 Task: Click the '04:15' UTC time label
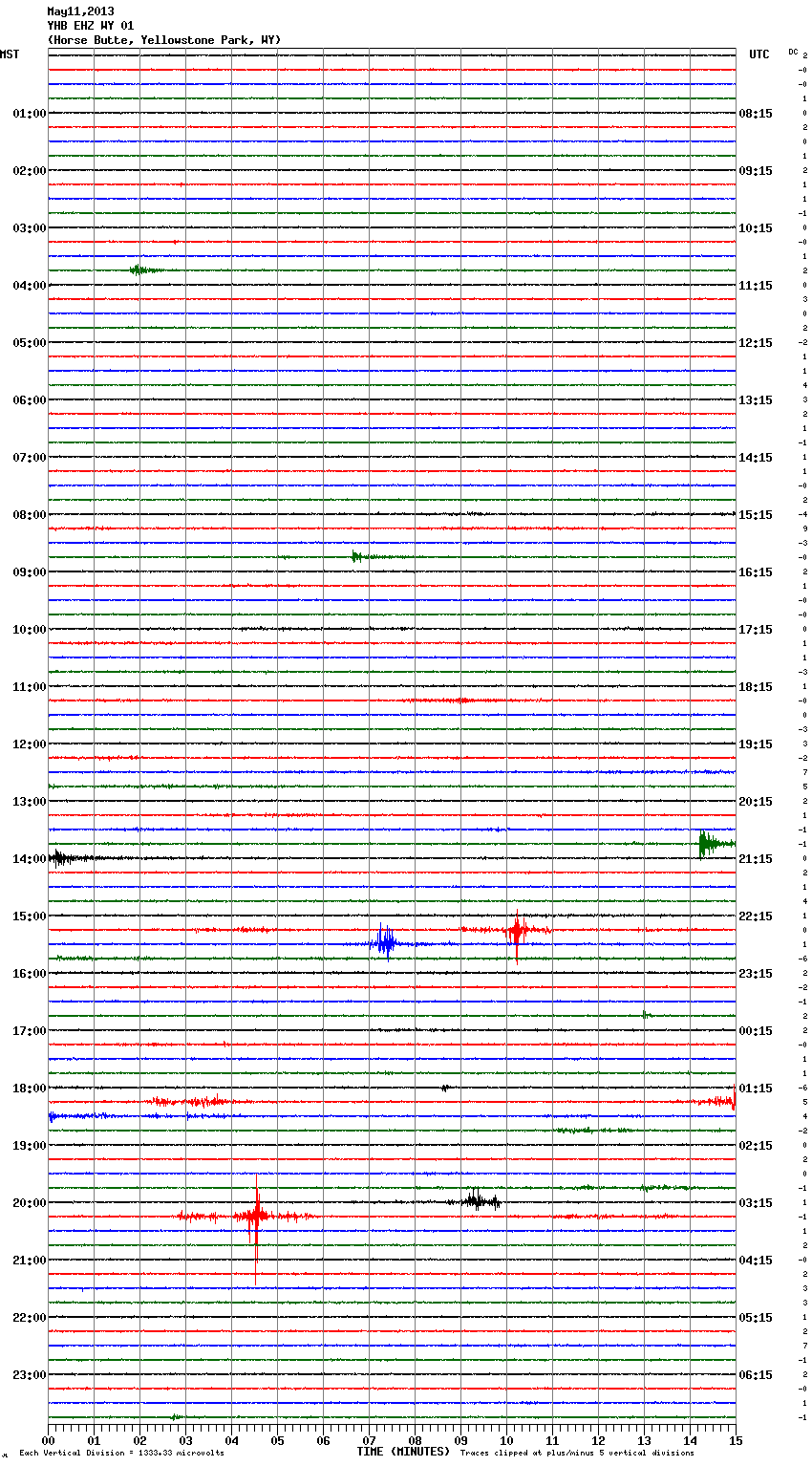pyautogui.click(x=756, y=1261)
